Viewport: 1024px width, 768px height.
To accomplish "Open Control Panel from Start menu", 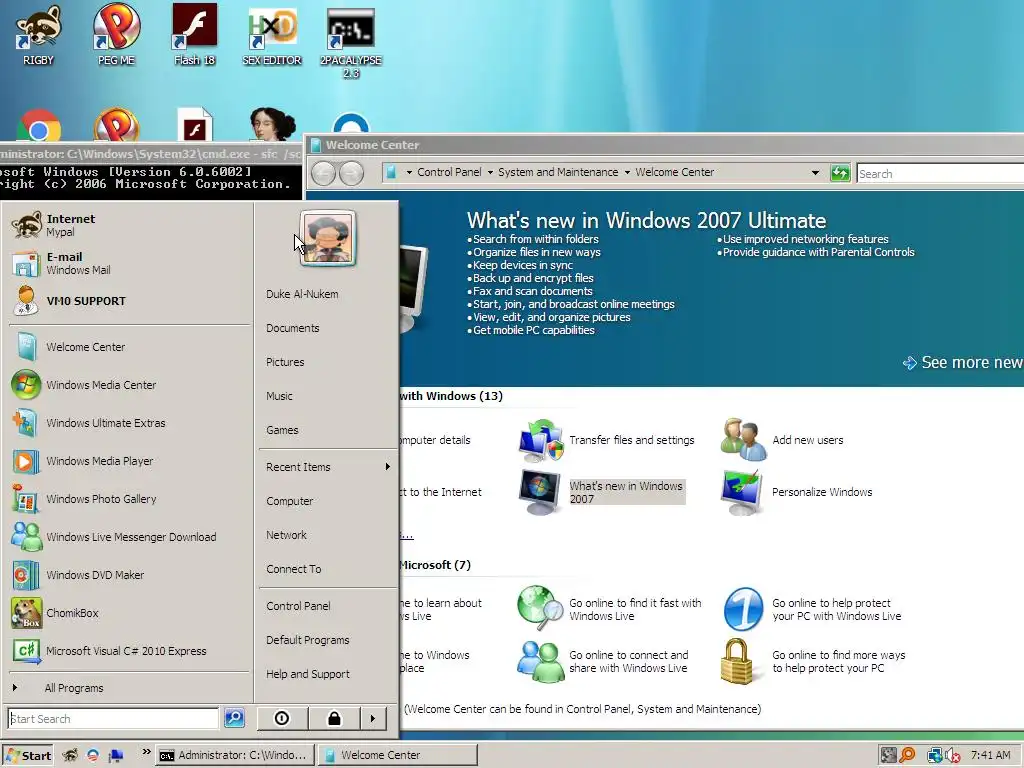I will (328, 605).
